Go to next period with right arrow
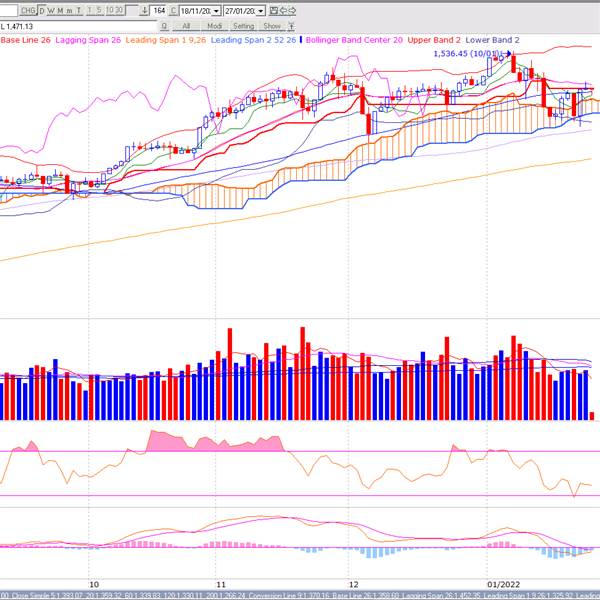The width and height of the screenshot is (600, 600). click(292, 10)
